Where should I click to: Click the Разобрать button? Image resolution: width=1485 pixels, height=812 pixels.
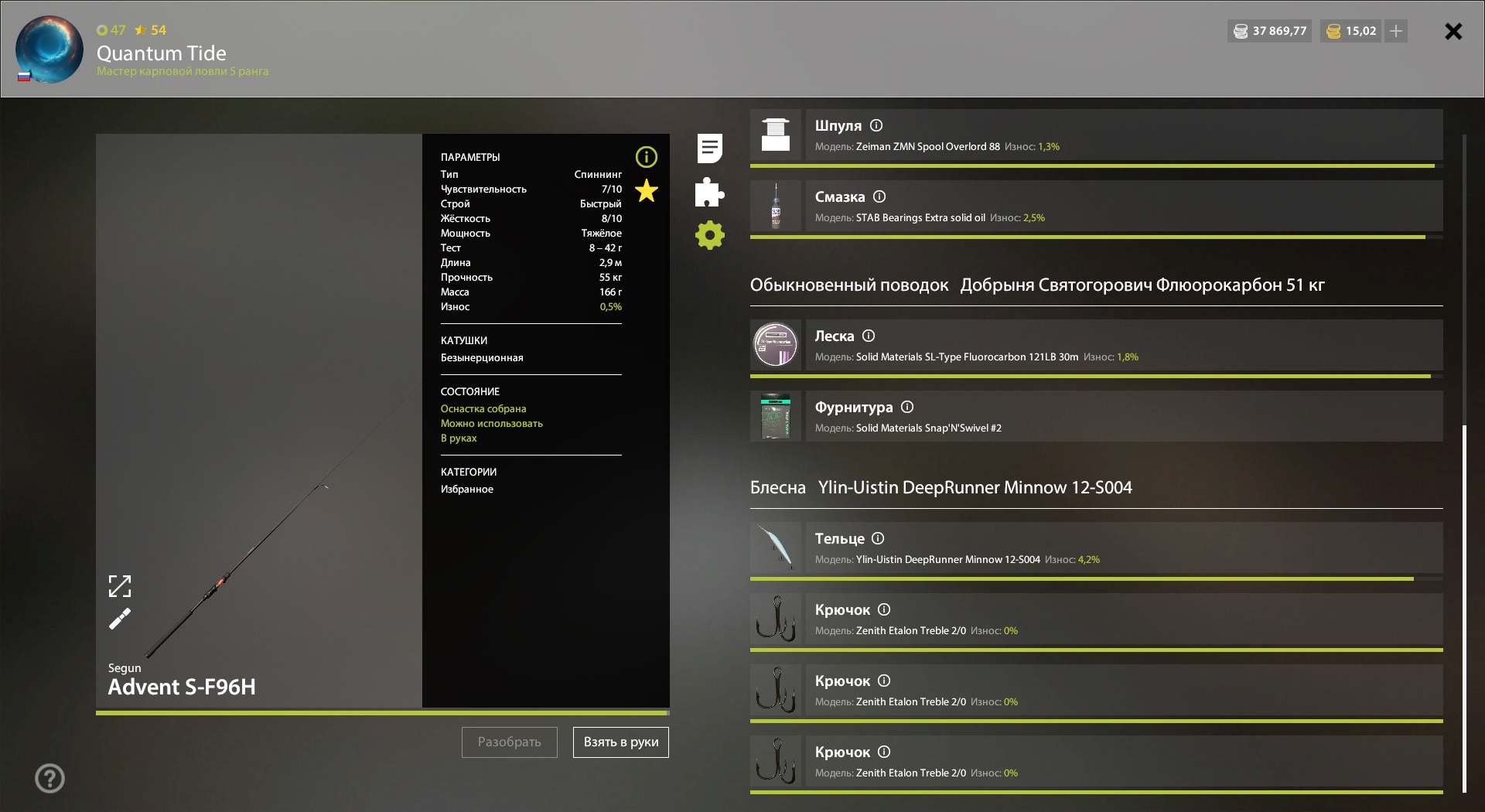click(x=510, y=742)
